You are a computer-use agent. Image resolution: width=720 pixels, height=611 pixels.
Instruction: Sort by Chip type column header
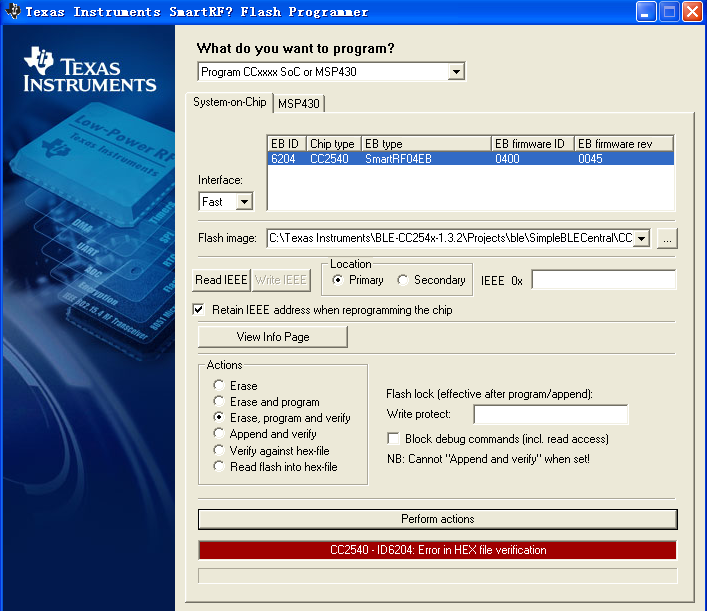[x=333, y=144]
